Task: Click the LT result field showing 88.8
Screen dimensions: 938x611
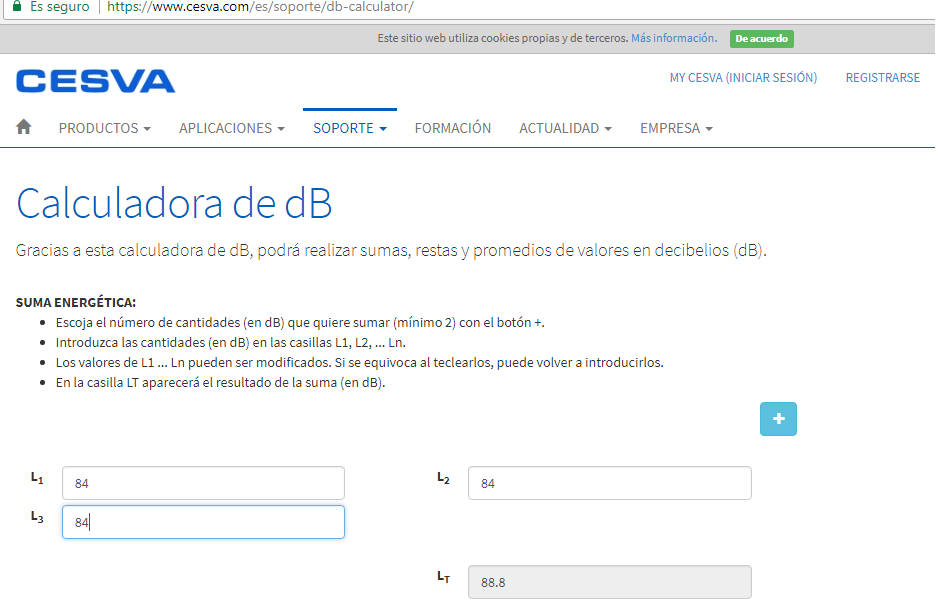Action: click(610, 581)
